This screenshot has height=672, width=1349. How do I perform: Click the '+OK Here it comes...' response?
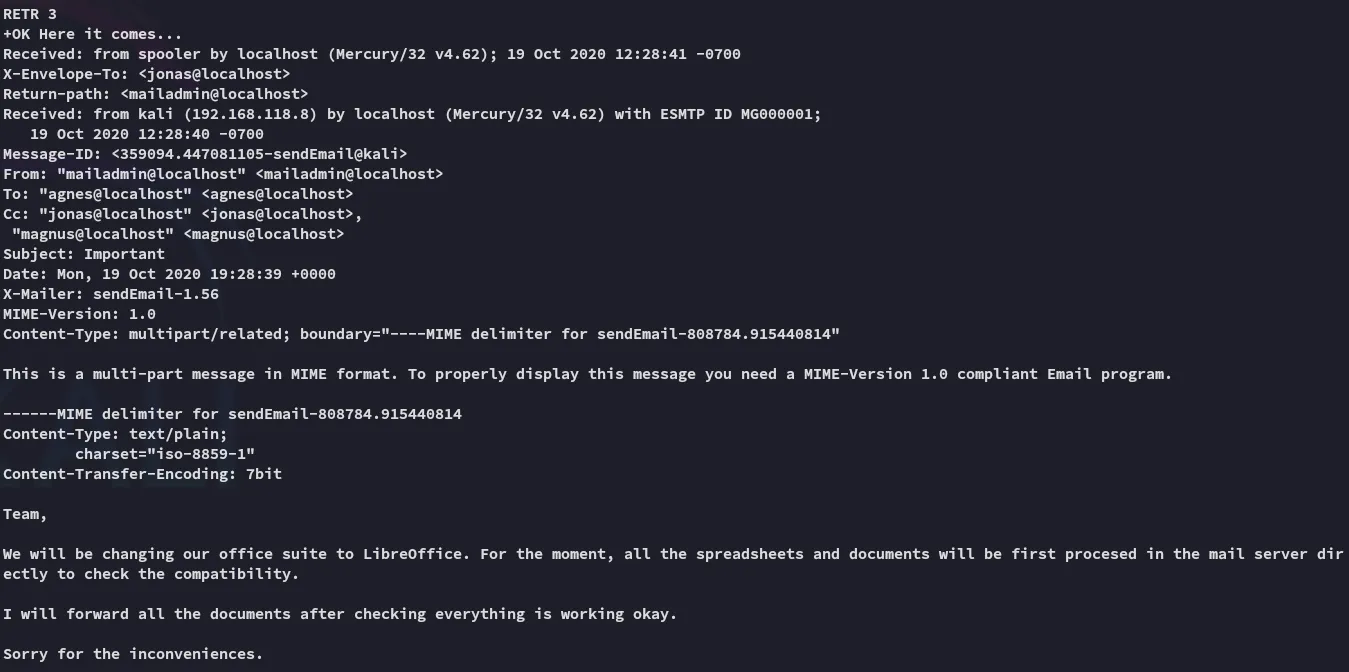(x=93, y=34)
